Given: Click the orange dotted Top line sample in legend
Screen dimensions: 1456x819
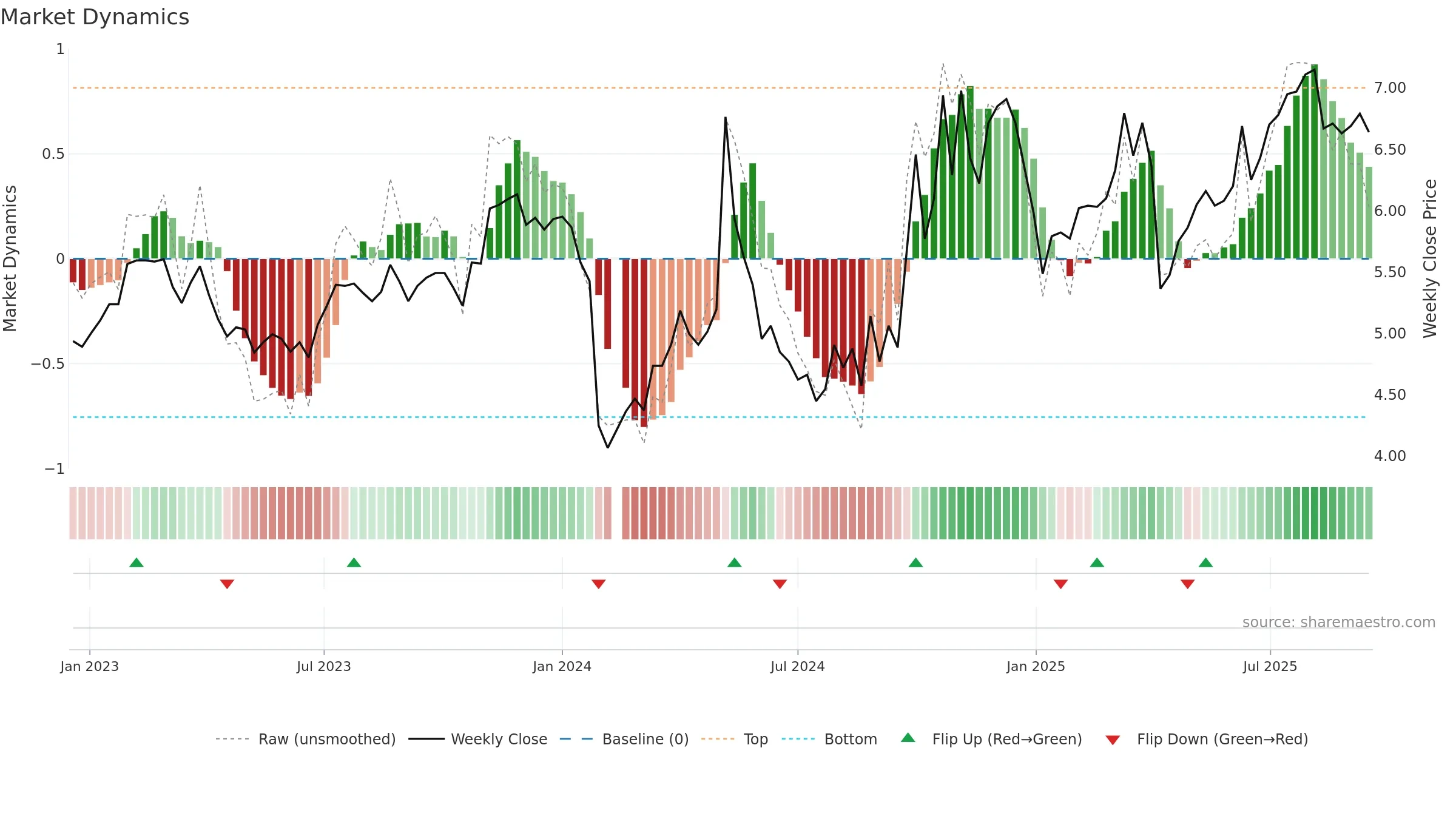Looking at the screenshot, I should (x=718, y=739).
